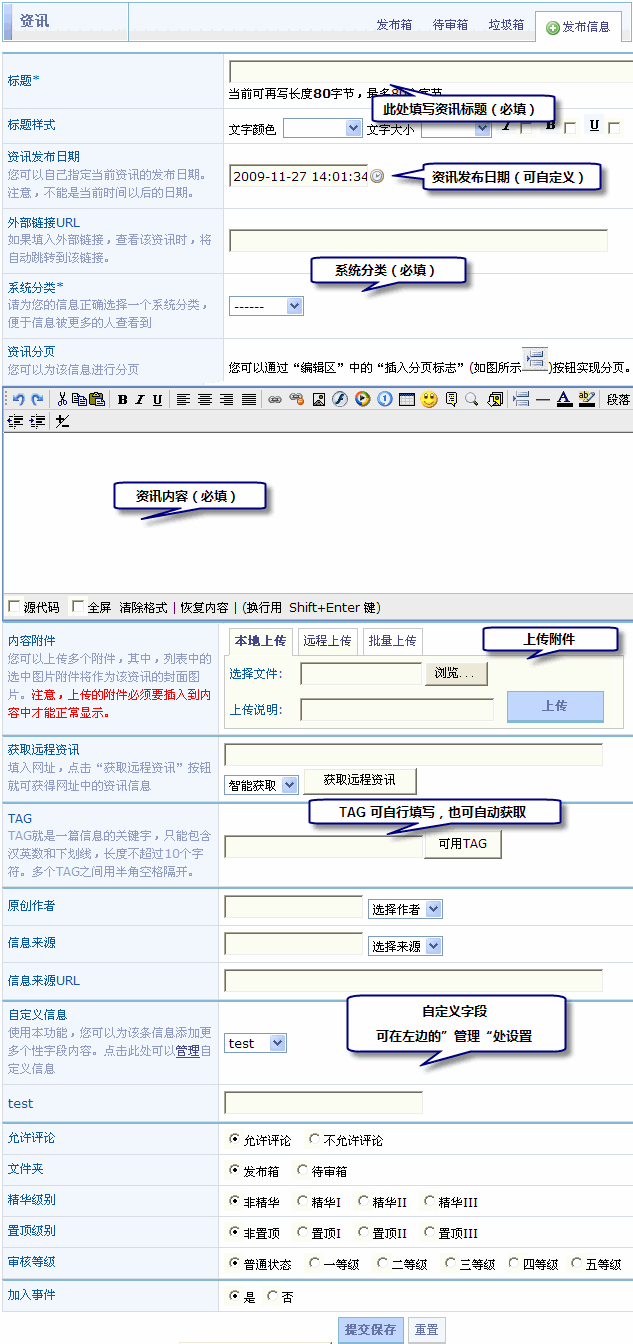Select the 不允许评论 radio button
The image size is (633, 1344).
click(x=314, y=1139)
